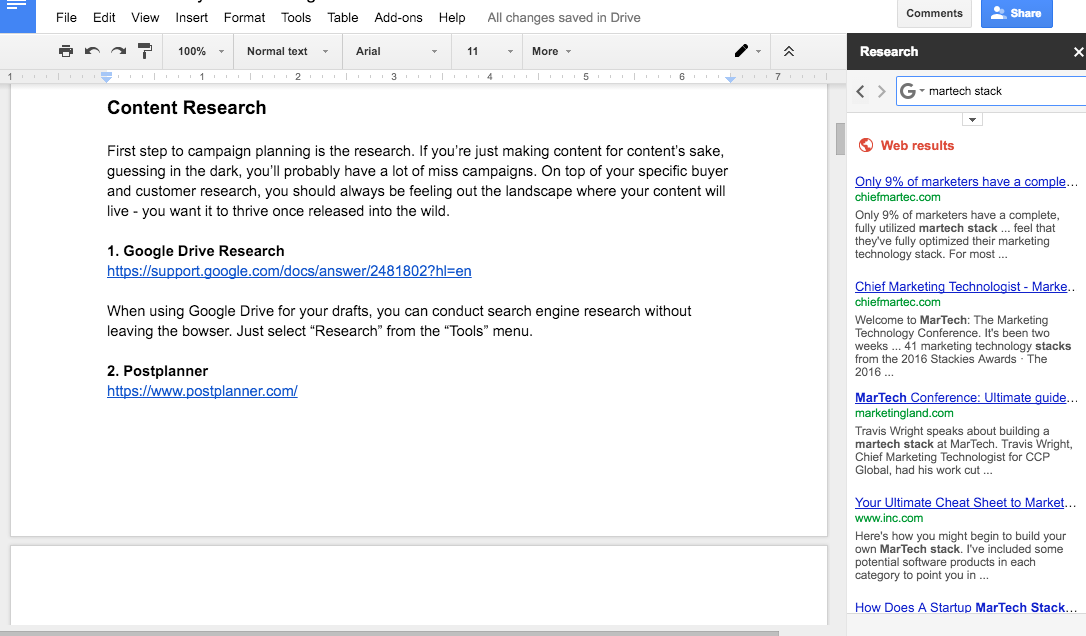This screenshot has height=636, width=1086.
Task: Open 'How Does A Startup MarTech Stack' result
Action: 965,608
